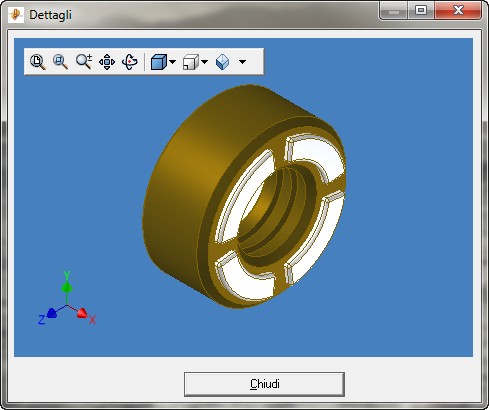The image size is (489, 410).
Task: Open the rightmost toolbar dropdown arrow
Action: tap(243, 62)
